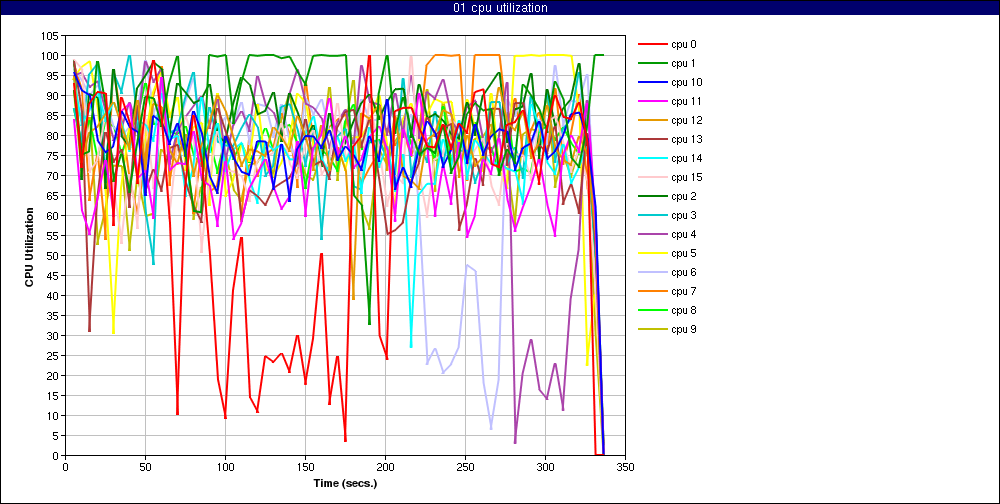Select the 'cpu 4' legend label

pyautogui.click(x=683, y=234)
